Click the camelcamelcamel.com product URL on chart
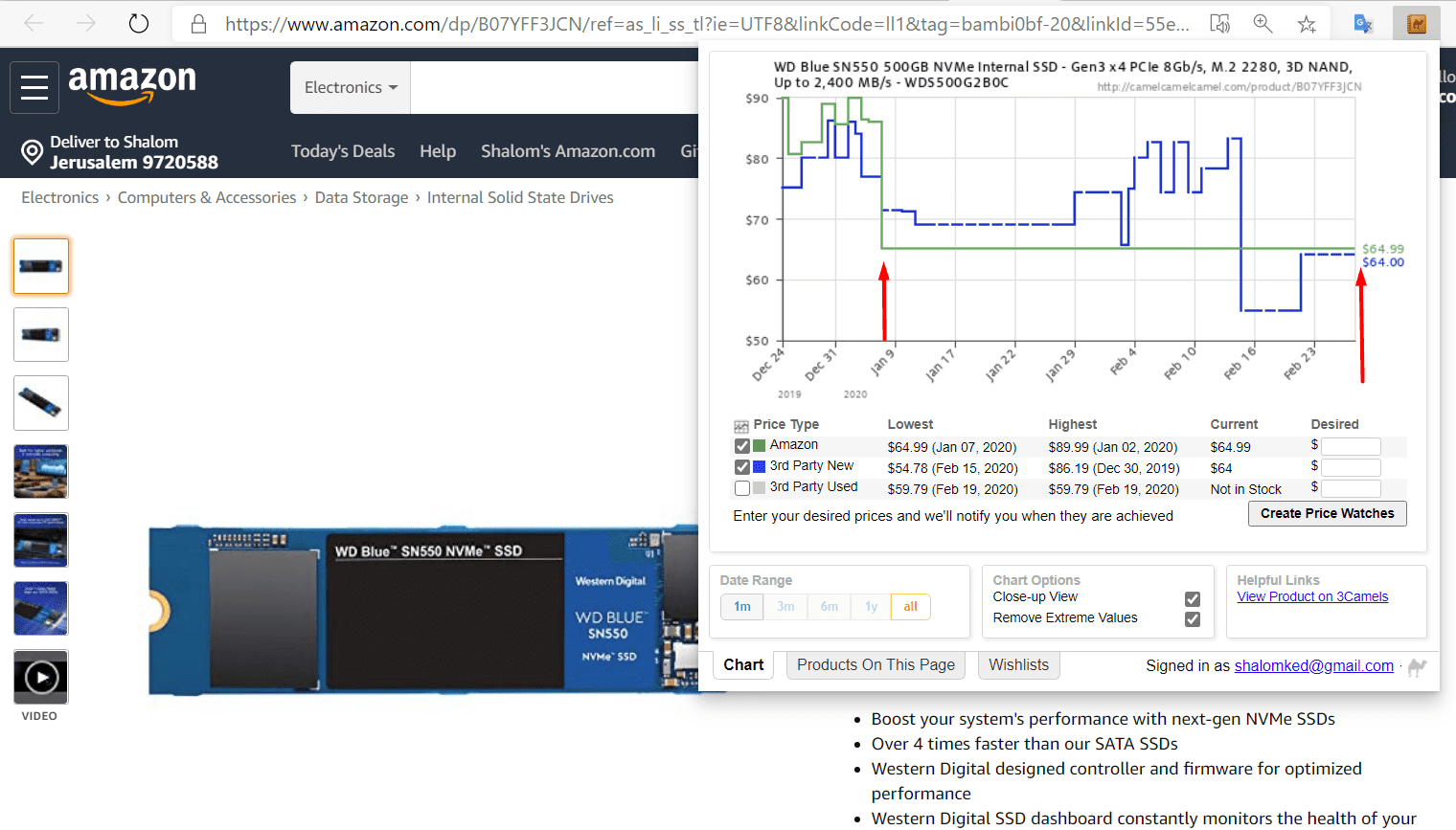This screenshot has height=830, width=1456. tap(1229, 87)
